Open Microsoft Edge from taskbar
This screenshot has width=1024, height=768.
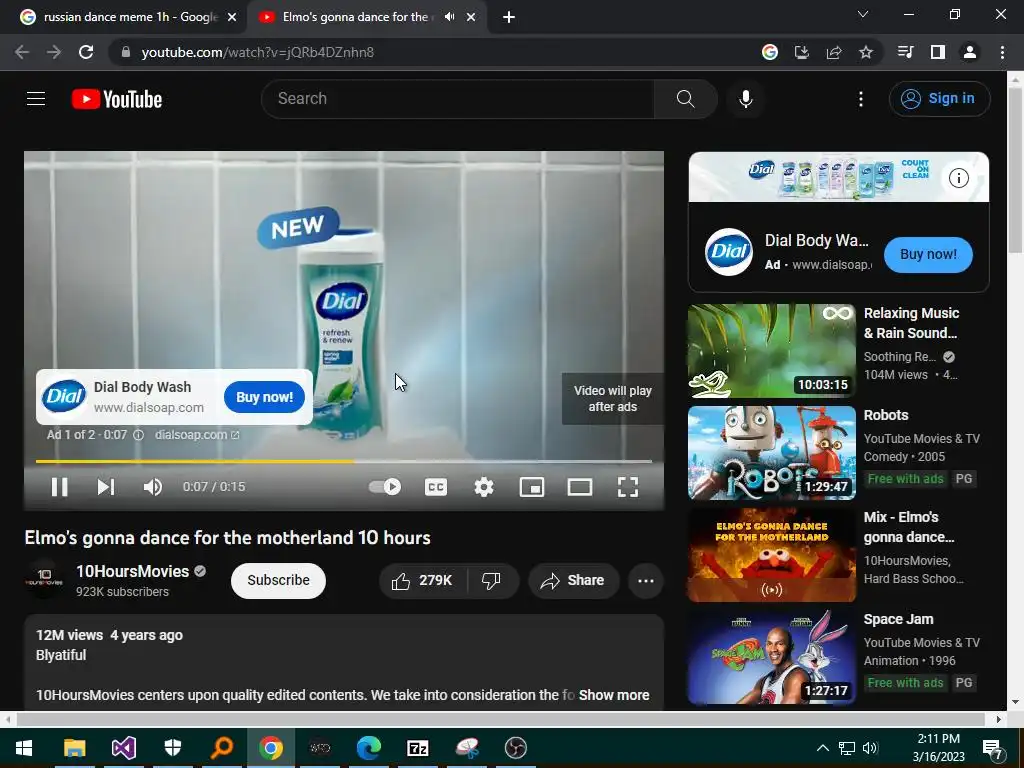click(x=369, y=748)
